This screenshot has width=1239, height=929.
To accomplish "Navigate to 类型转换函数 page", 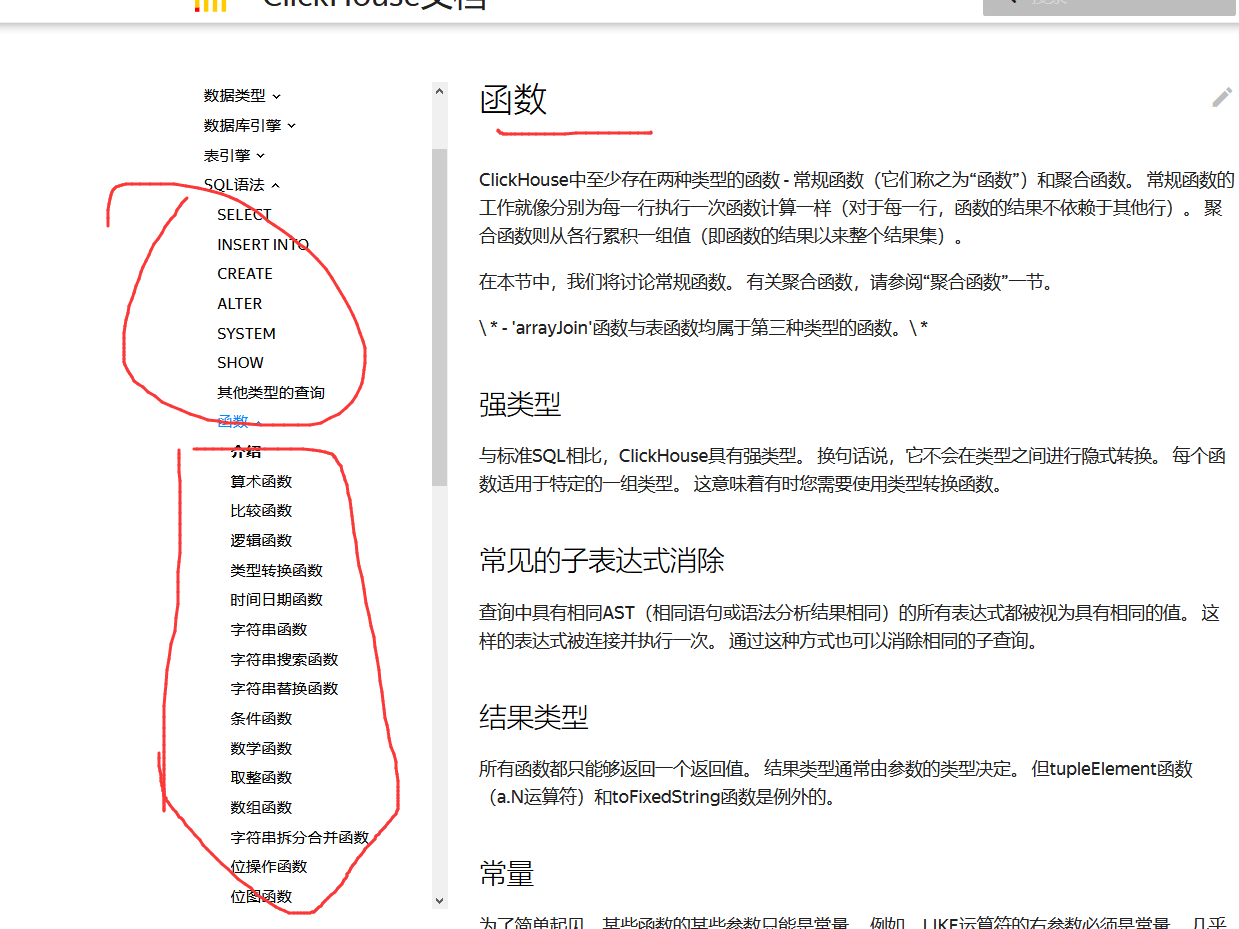I will click(276, 571).
